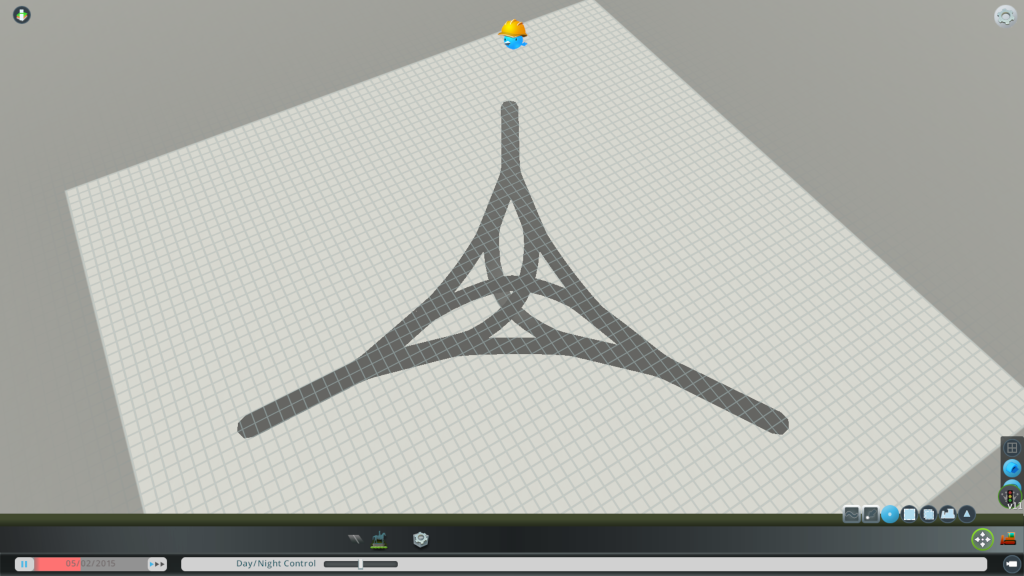
Task: Select the green four-arrow move tool
Action: [982, 539]
